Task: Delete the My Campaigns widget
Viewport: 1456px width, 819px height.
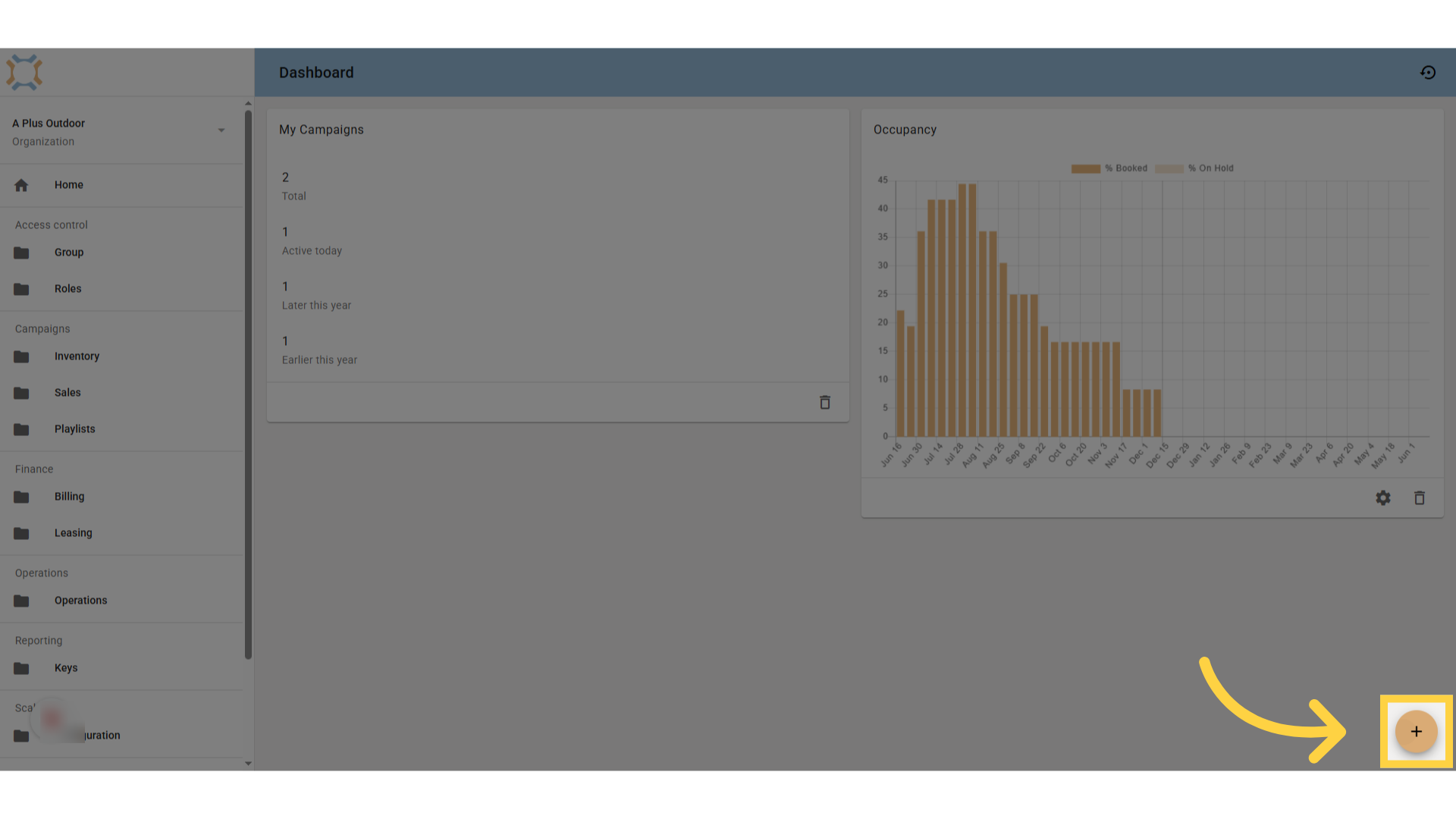Action: tap(825, 403)
